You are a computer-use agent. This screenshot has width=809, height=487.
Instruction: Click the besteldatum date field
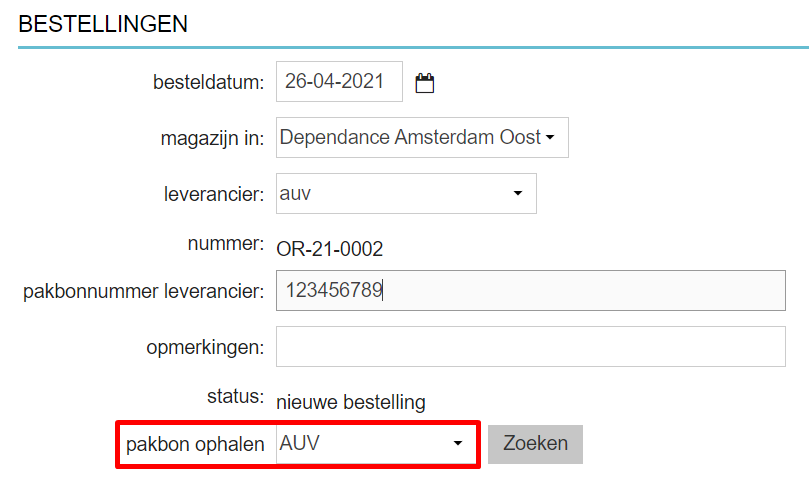pyautogui.click(x=339, y=82)
